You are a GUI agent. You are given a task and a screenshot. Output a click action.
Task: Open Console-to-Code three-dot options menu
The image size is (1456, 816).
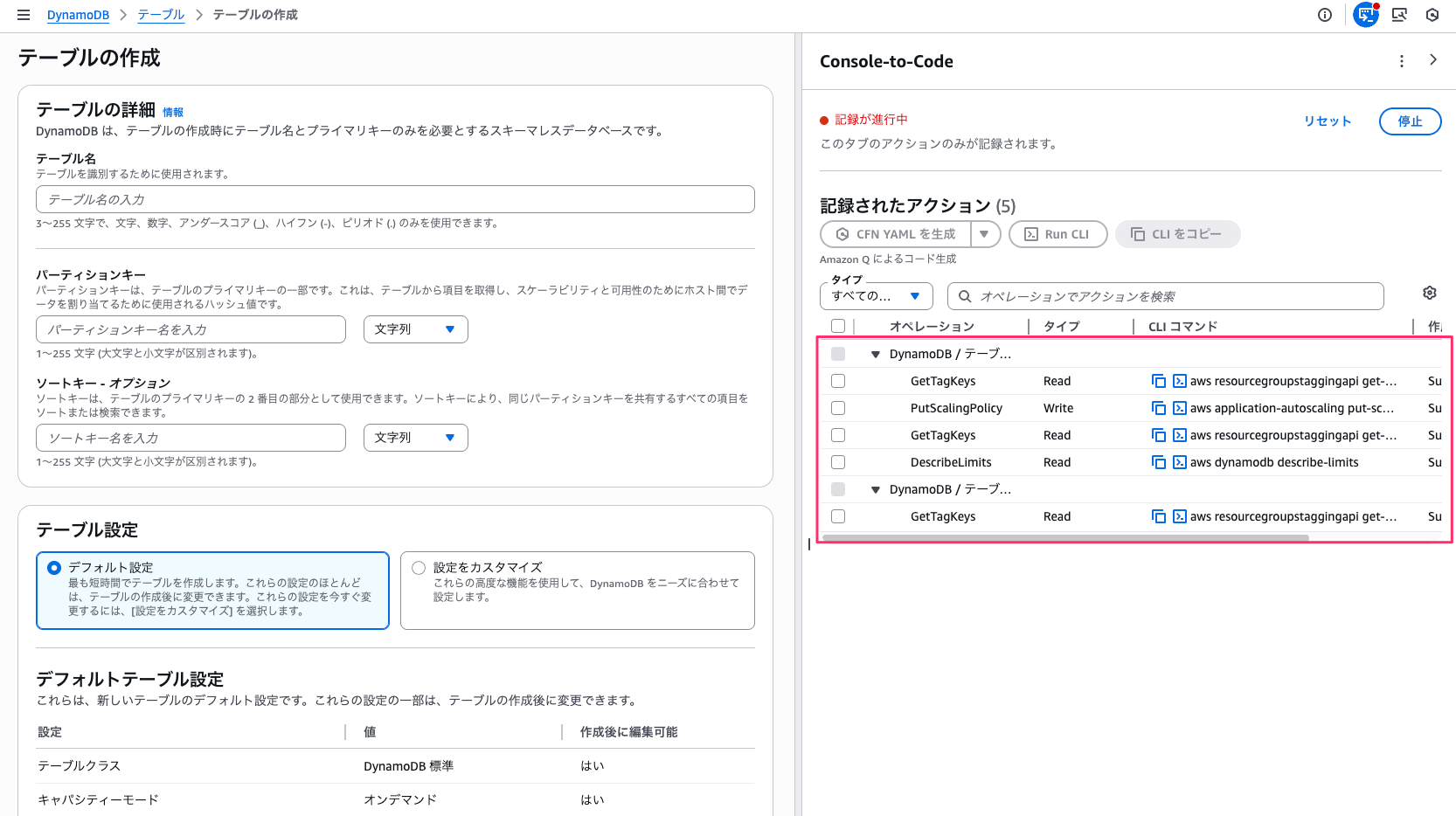1402,61
